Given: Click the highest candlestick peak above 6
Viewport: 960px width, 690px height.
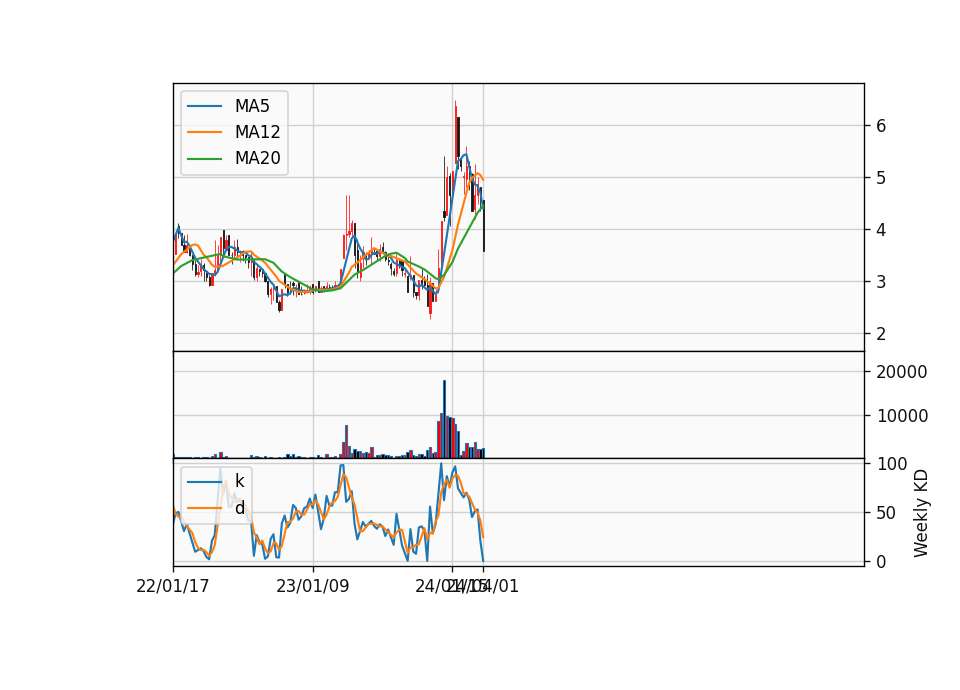Looking at the screenshot, I should (455, 132).
